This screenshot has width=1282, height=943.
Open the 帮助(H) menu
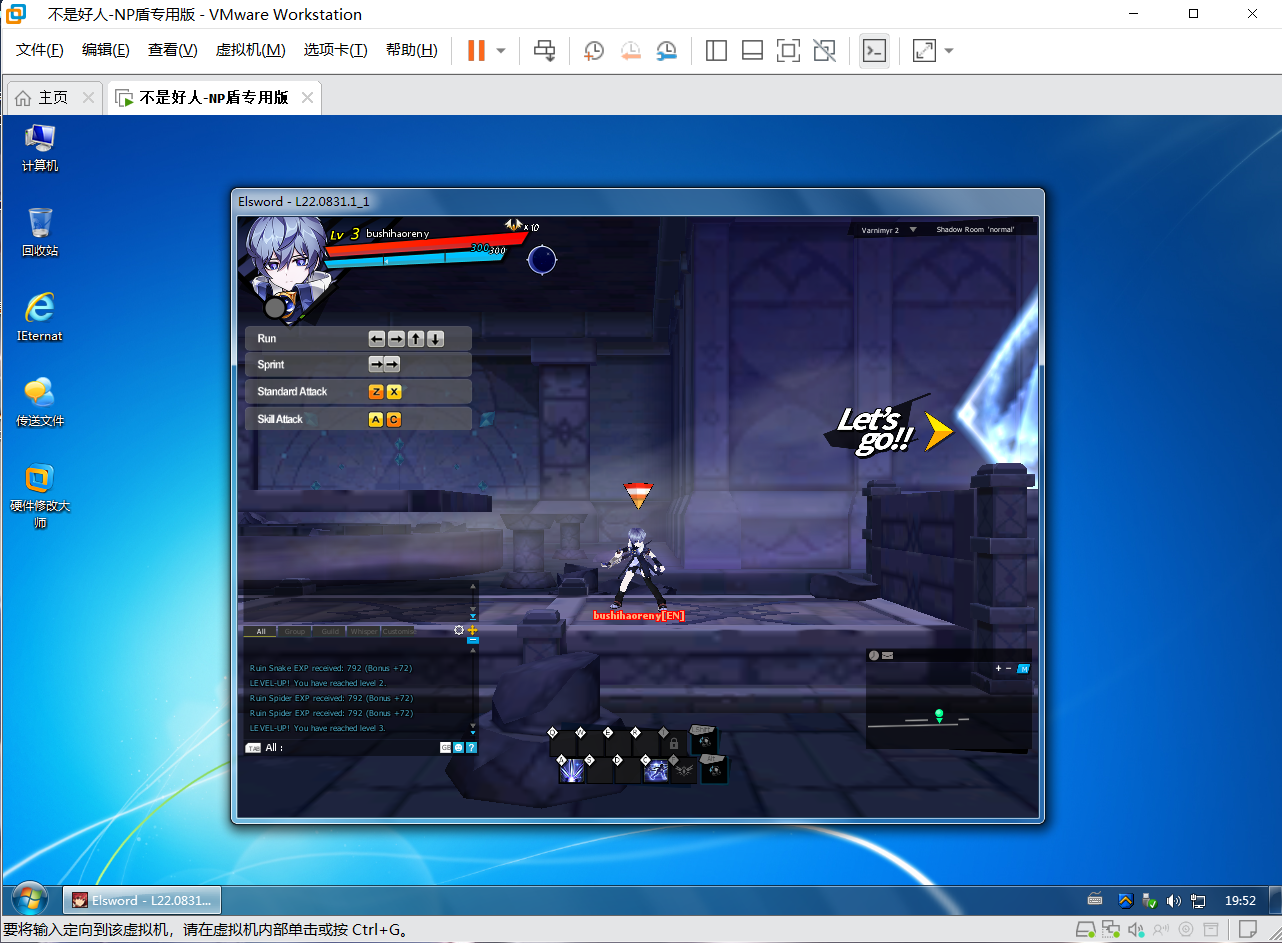(x=412, y=50)
